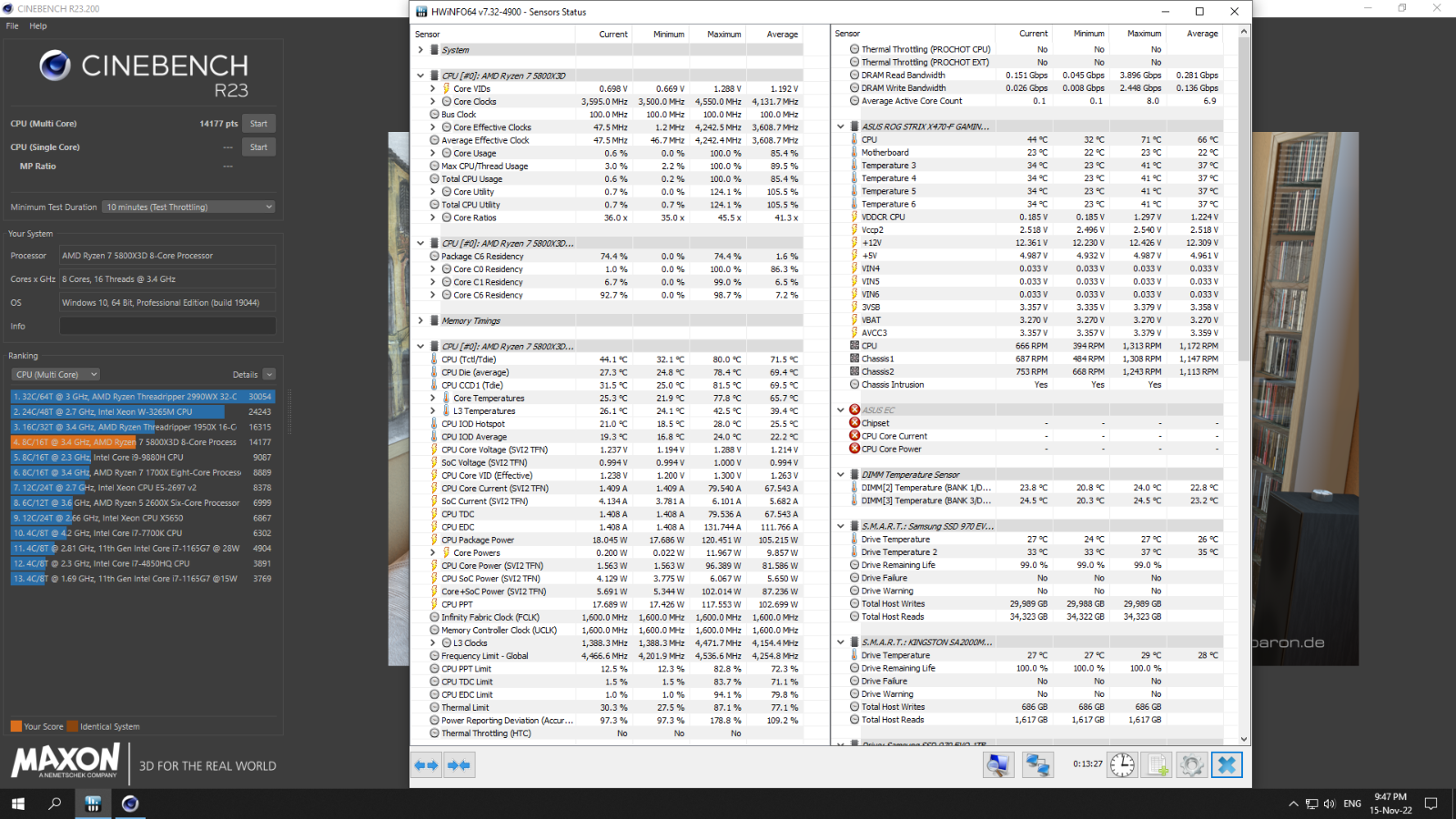Image resolution: width=1456 pixels, height=819 pixels.
Task: Click the Current column header in left pane
Action: point(602,34)
